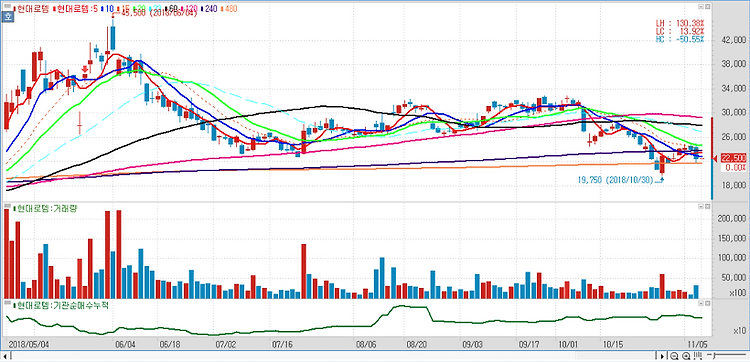Click the 200,000 volume axis label
750x362 pixels.
tap(731, 218)
